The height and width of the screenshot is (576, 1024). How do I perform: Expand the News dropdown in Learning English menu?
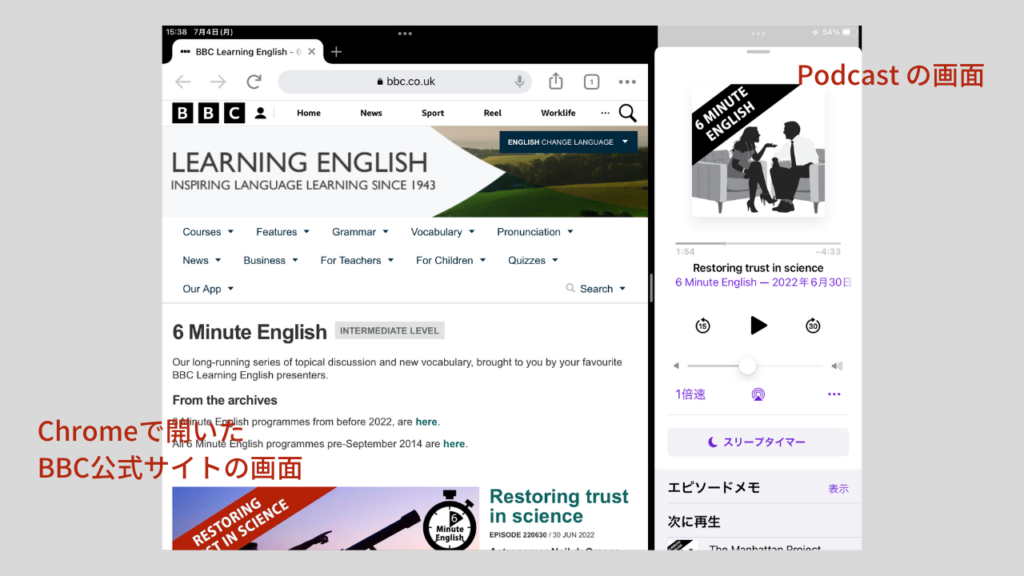202,260
